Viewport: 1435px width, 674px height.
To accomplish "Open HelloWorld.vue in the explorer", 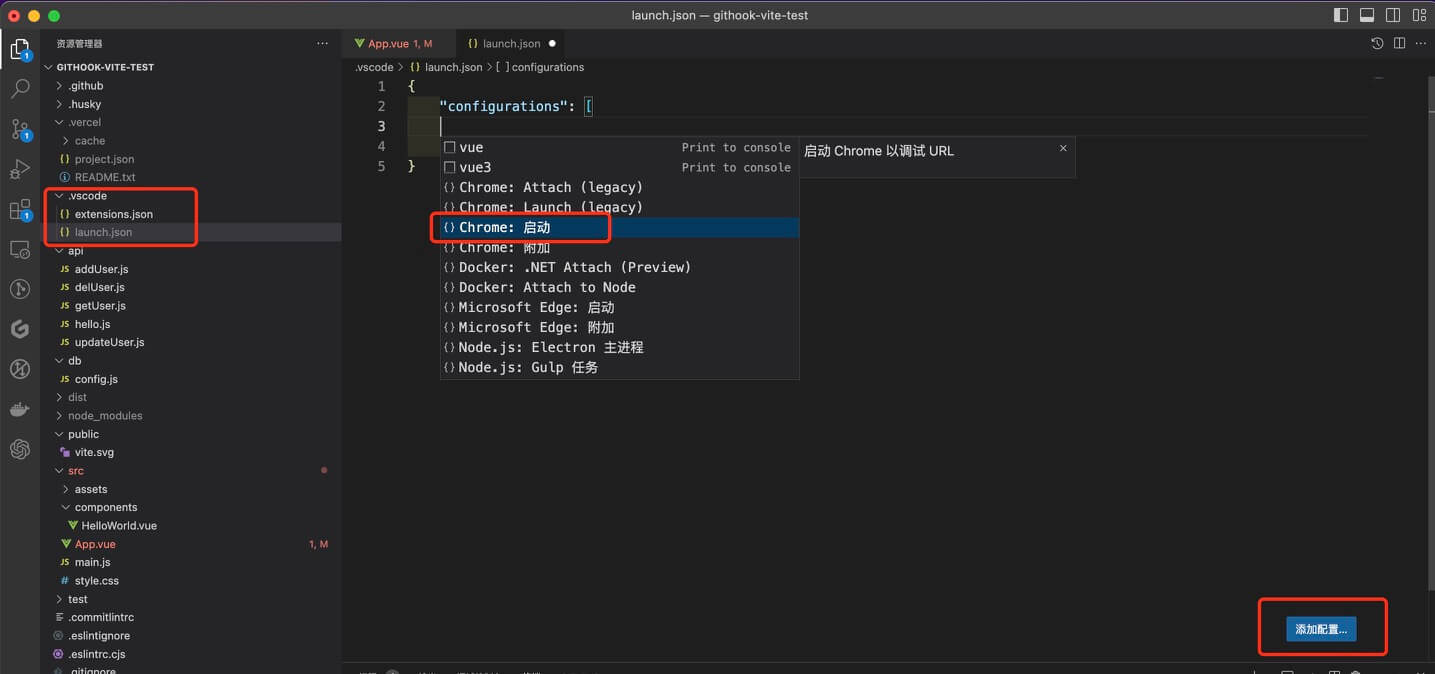I will click(x=119, y=526).
